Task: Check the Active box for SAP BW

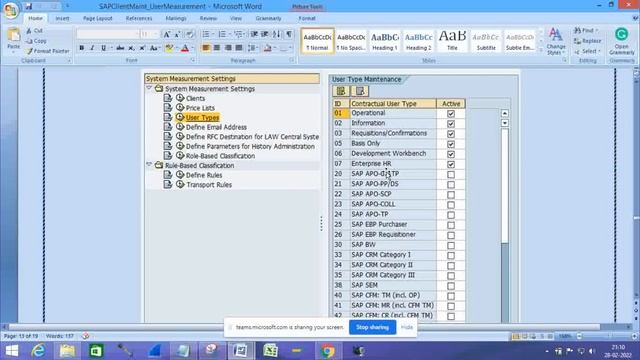Action: tap(451, 245)
